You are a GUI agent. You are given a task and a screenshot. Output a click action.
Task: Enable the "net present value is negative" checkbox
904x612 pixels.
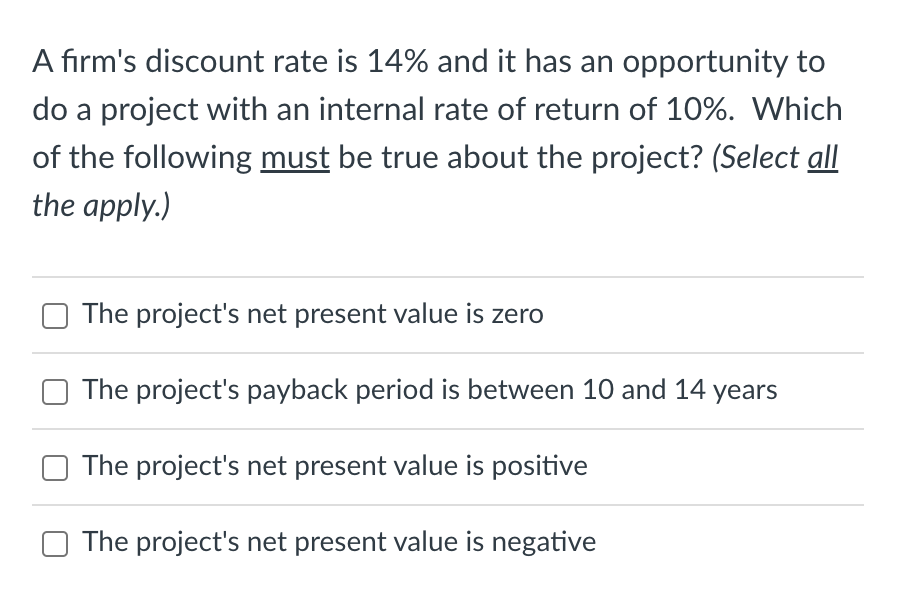55,544
